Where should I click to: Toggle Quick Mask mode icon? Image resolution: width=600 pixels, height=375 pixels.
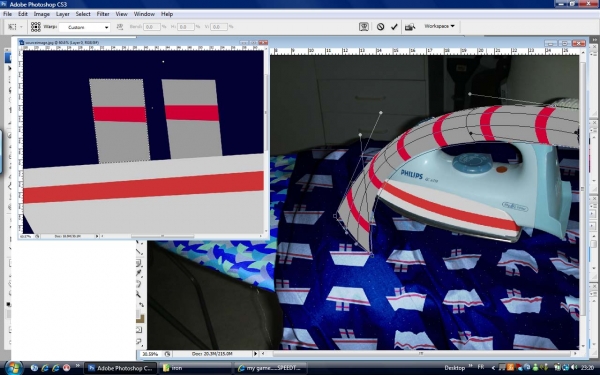tap(139, 330)
